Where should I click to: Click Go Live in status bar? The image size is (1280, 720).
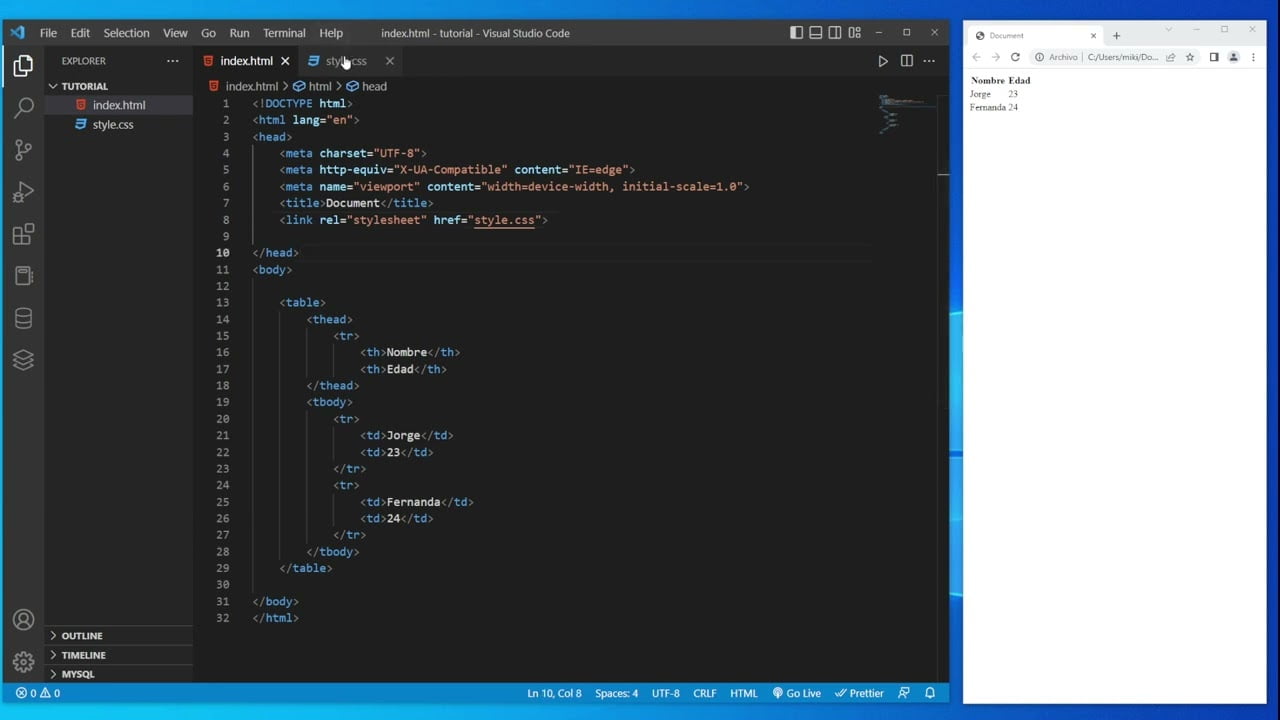[x=796, y=693]
